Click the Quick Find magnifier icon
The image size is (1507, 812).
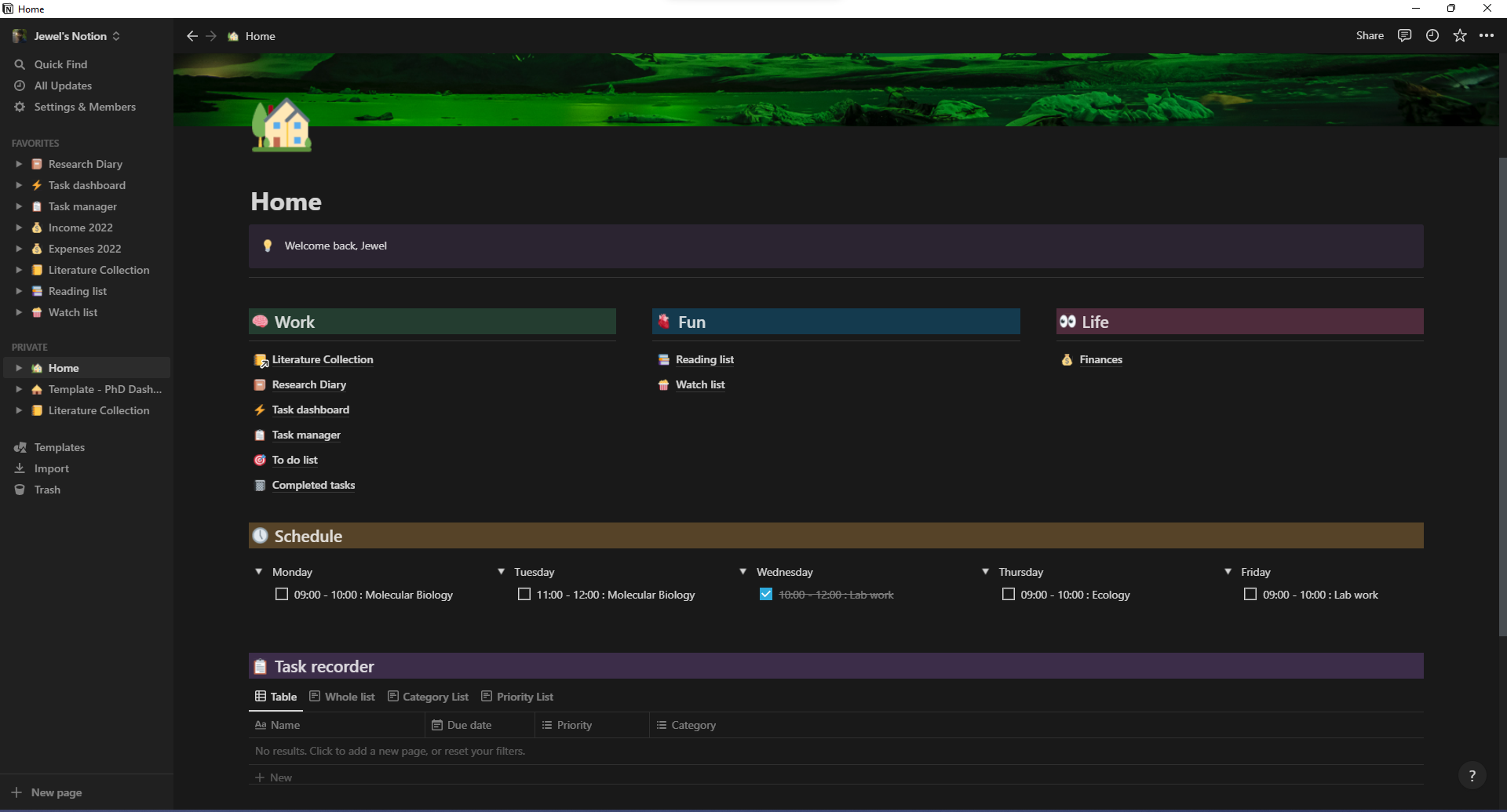point(20,64)
